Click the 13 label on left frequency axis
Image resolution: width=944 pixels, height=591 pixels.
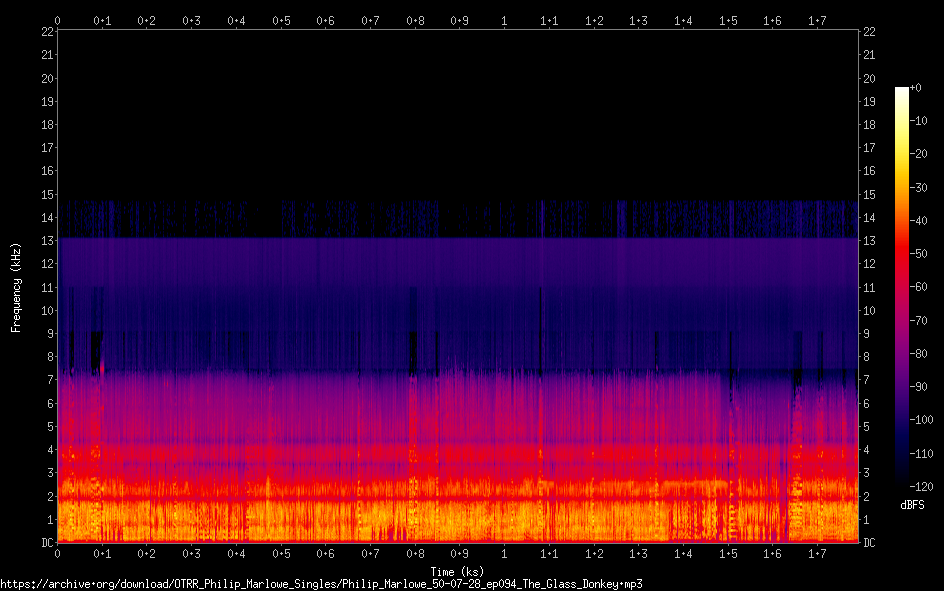pyautogui.click(x=46, y=241)
